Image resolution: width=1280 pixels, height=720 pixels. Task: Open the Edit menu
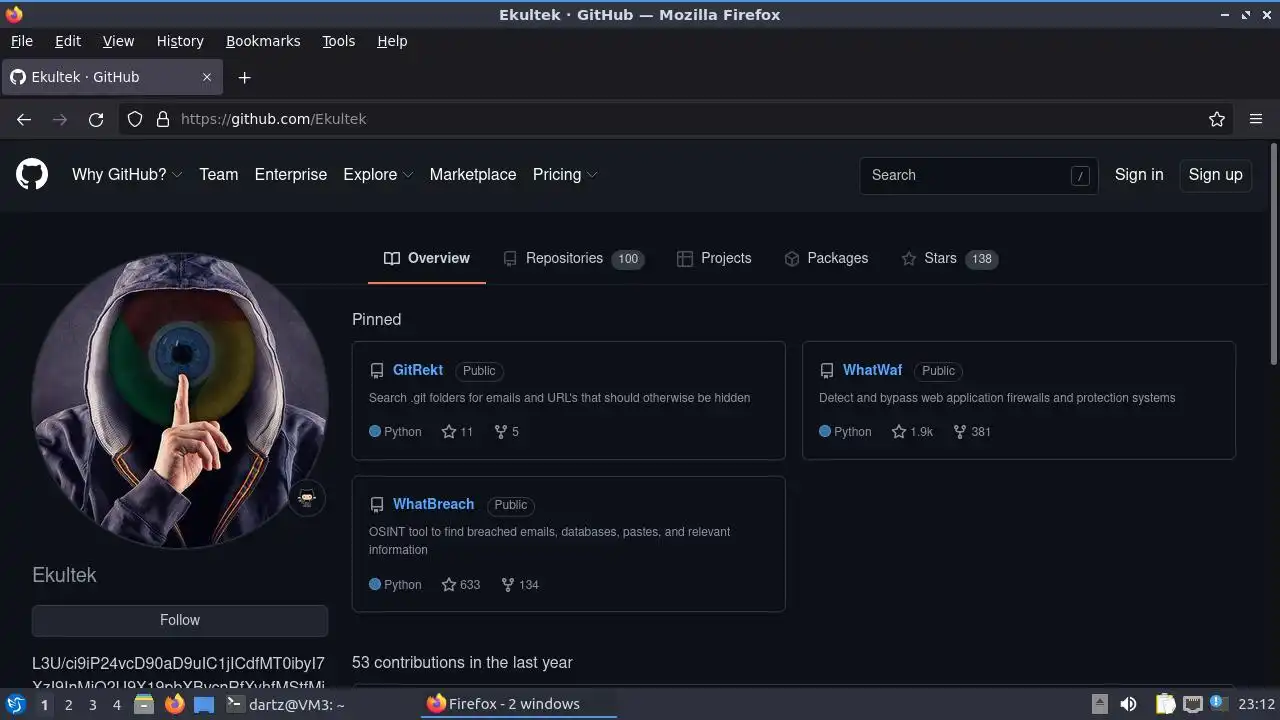point(68,41)
